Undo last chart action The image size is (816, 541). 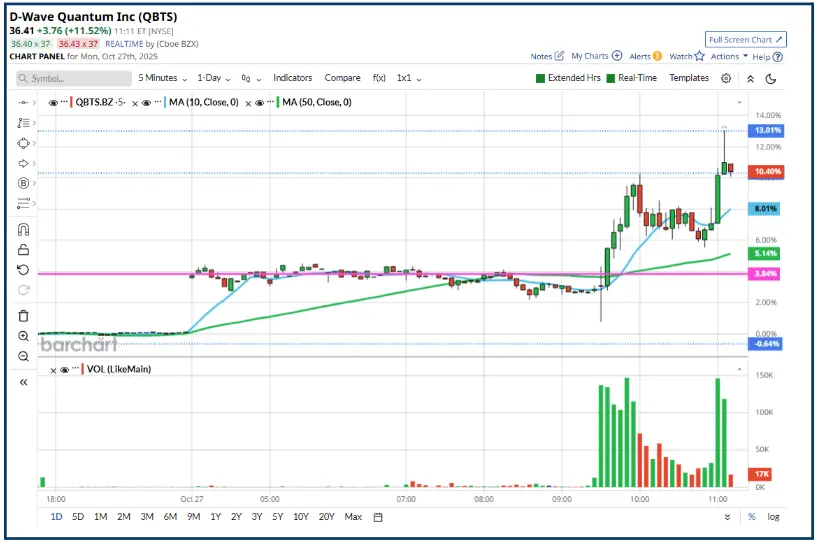click(23, 269)
